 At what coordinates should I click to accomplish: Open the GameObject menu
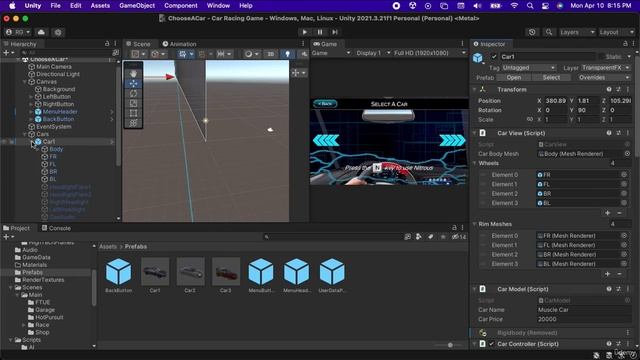click(137, 6)
